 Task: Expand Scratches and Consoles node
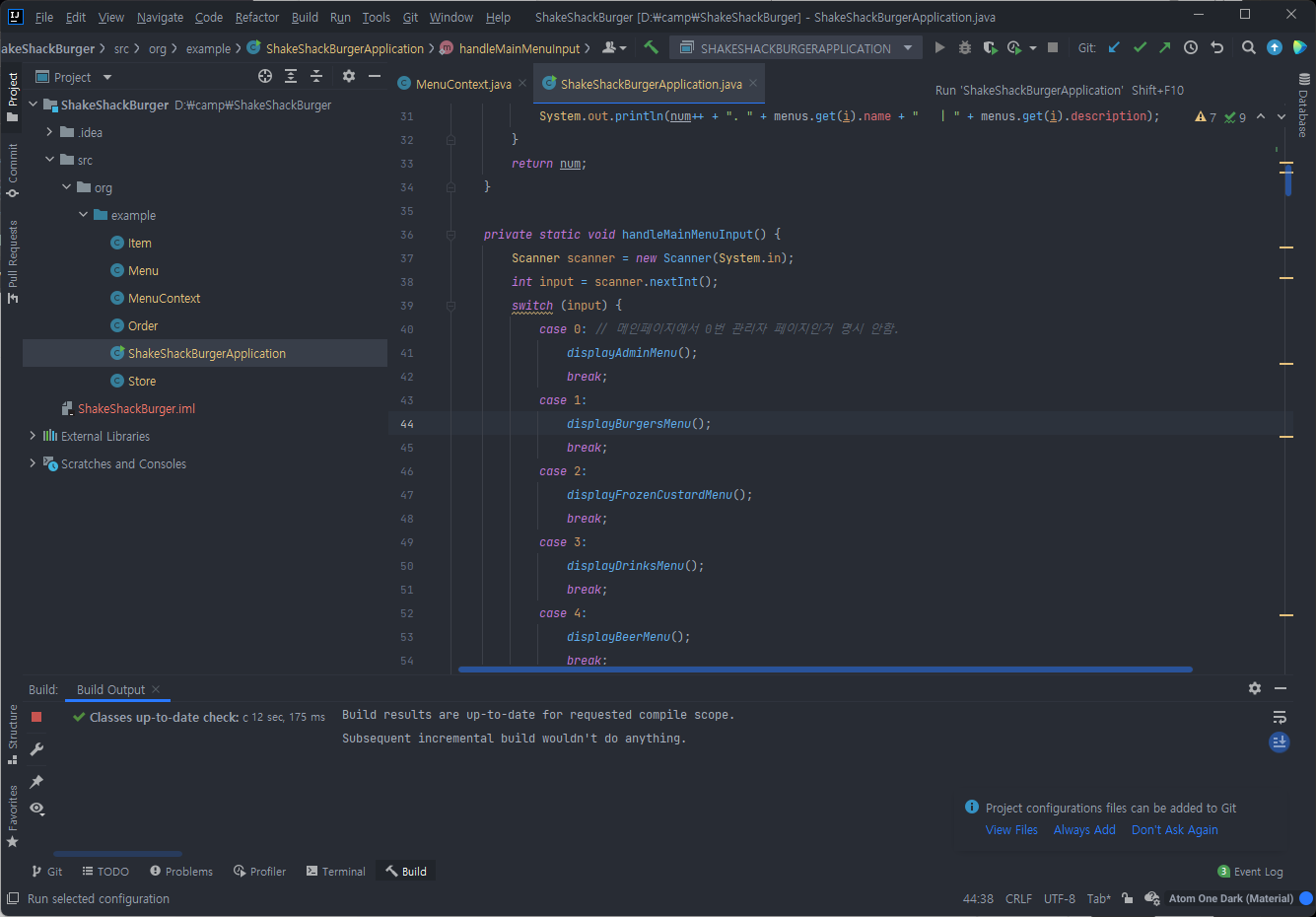(33, 463)
